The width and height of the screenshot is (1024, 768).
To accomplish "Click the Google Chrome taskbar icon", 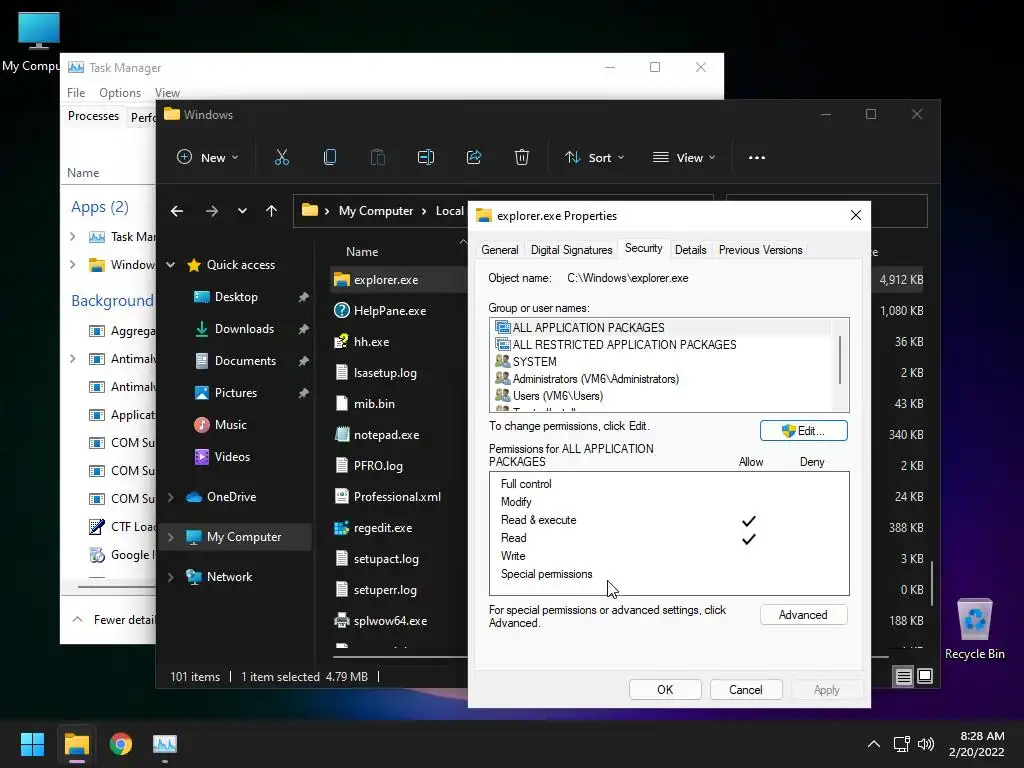I will [121, 744].
